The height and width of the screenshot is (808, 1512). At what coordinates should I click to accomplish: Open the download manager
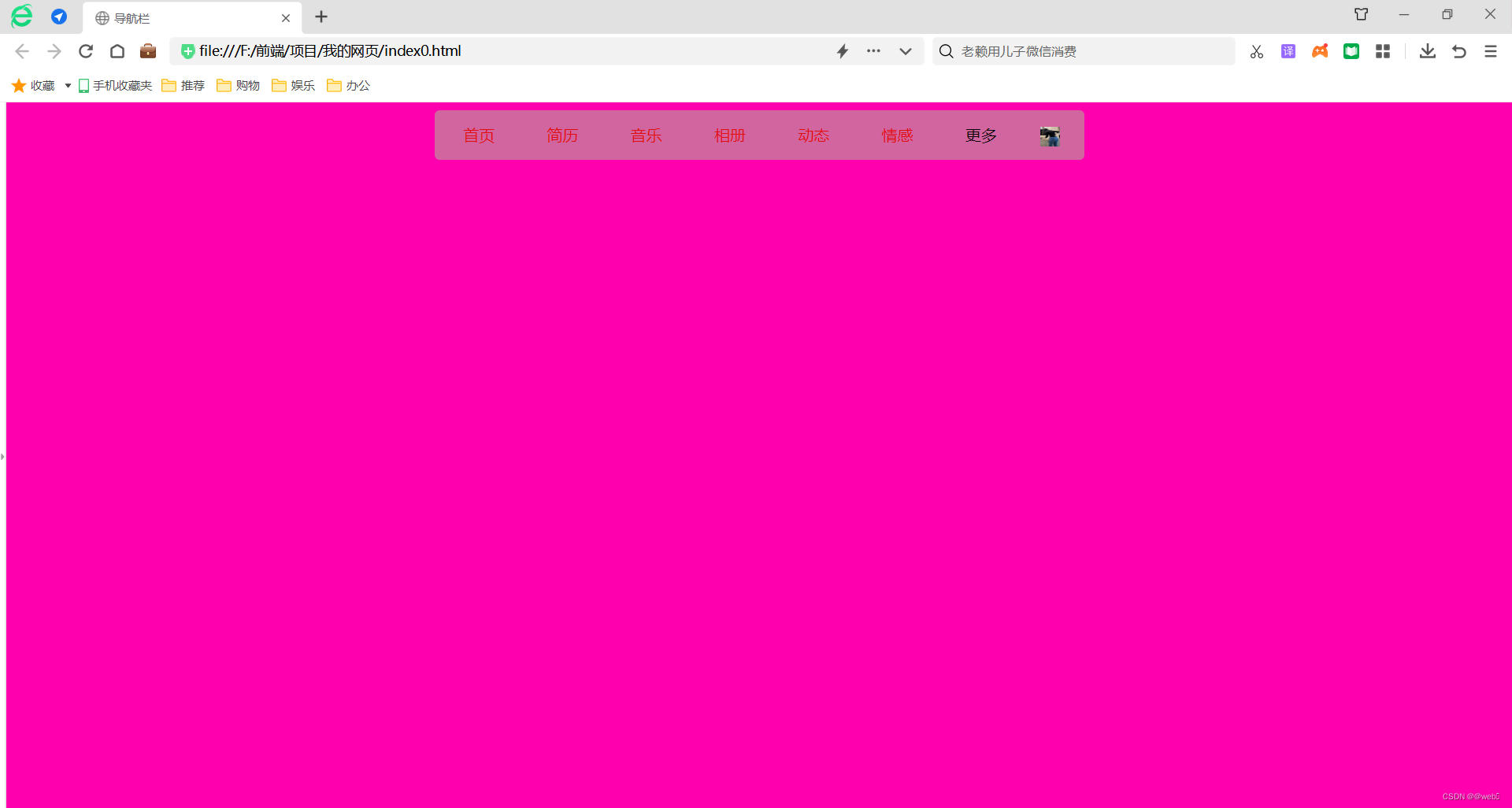coord(1428,51)
